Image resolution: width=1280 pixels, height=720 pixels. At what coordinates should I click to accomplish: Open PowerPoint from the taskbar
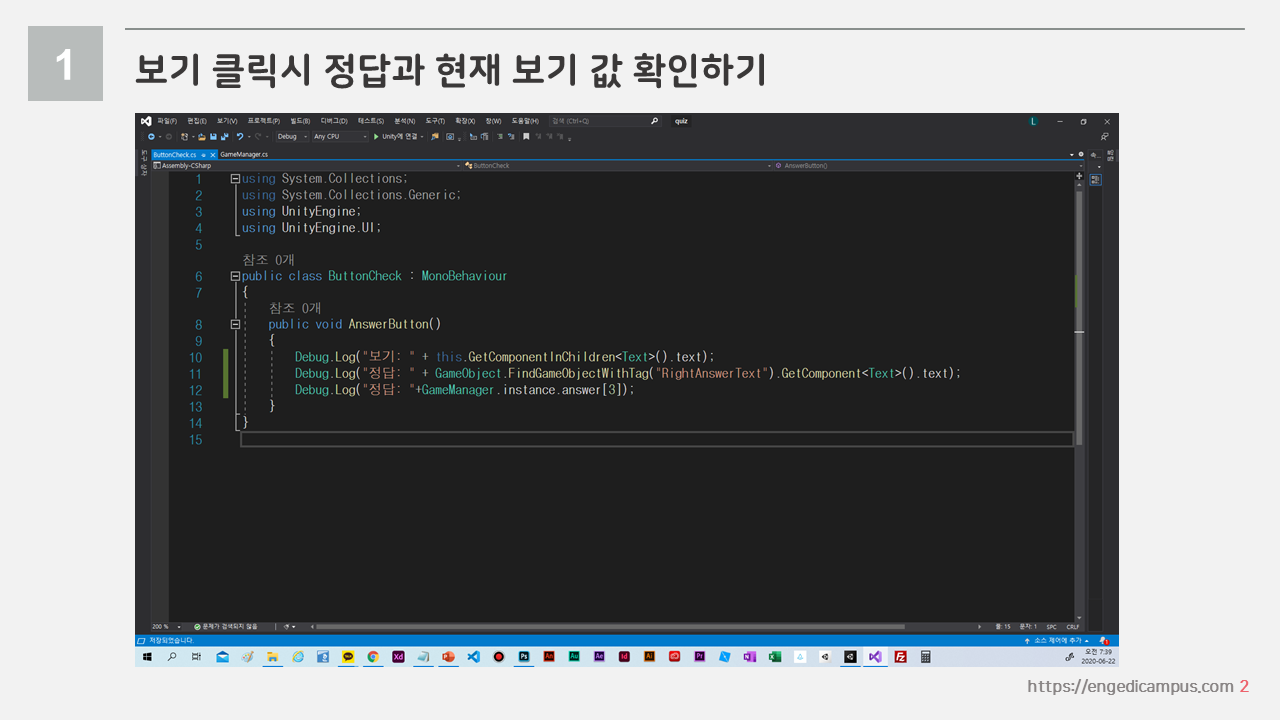click(x=448, y=657)
